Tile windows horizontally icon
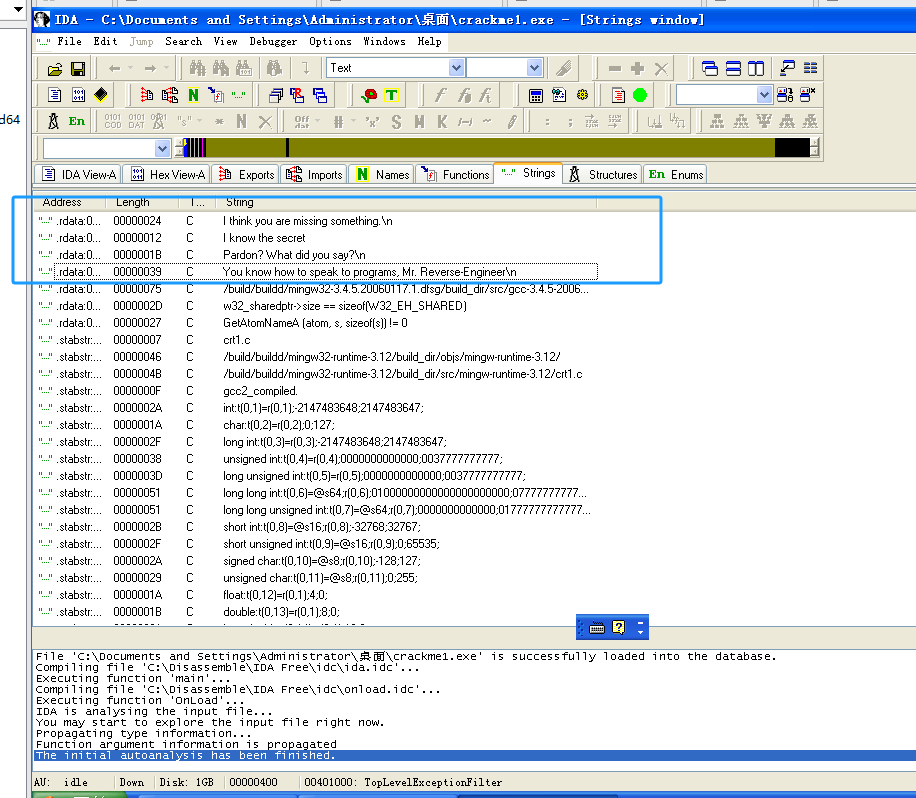Screen dimensions: 916x798 [x=733, y=68]
